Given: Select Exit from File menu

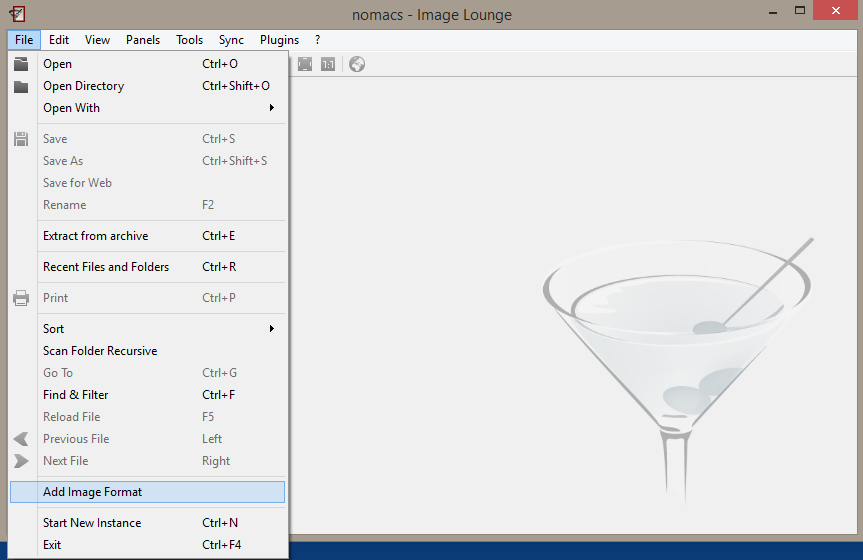Looking at the screenshot, I should [148, 545].
